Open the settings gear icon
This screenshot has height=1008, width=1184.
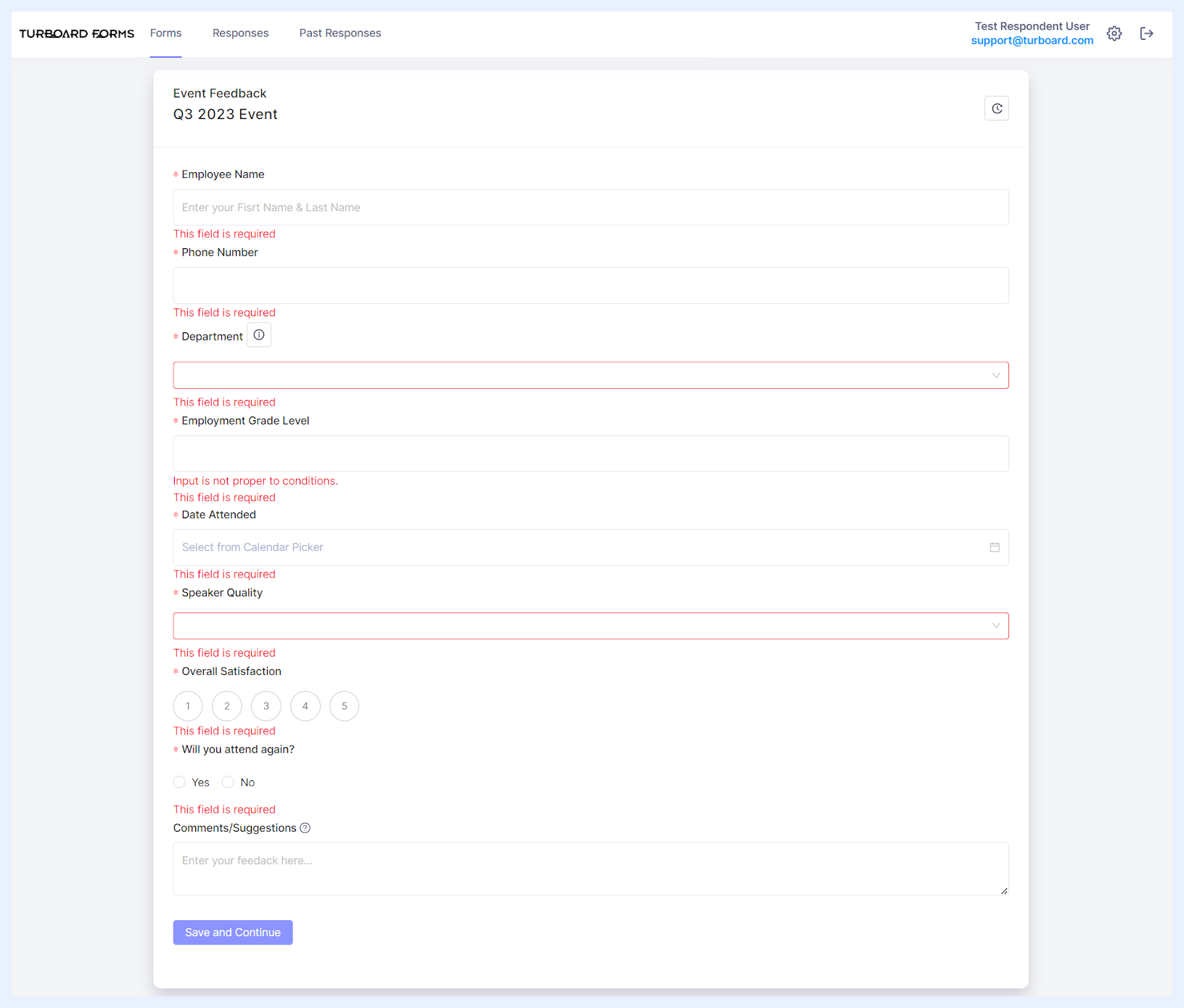(1114, 33)
